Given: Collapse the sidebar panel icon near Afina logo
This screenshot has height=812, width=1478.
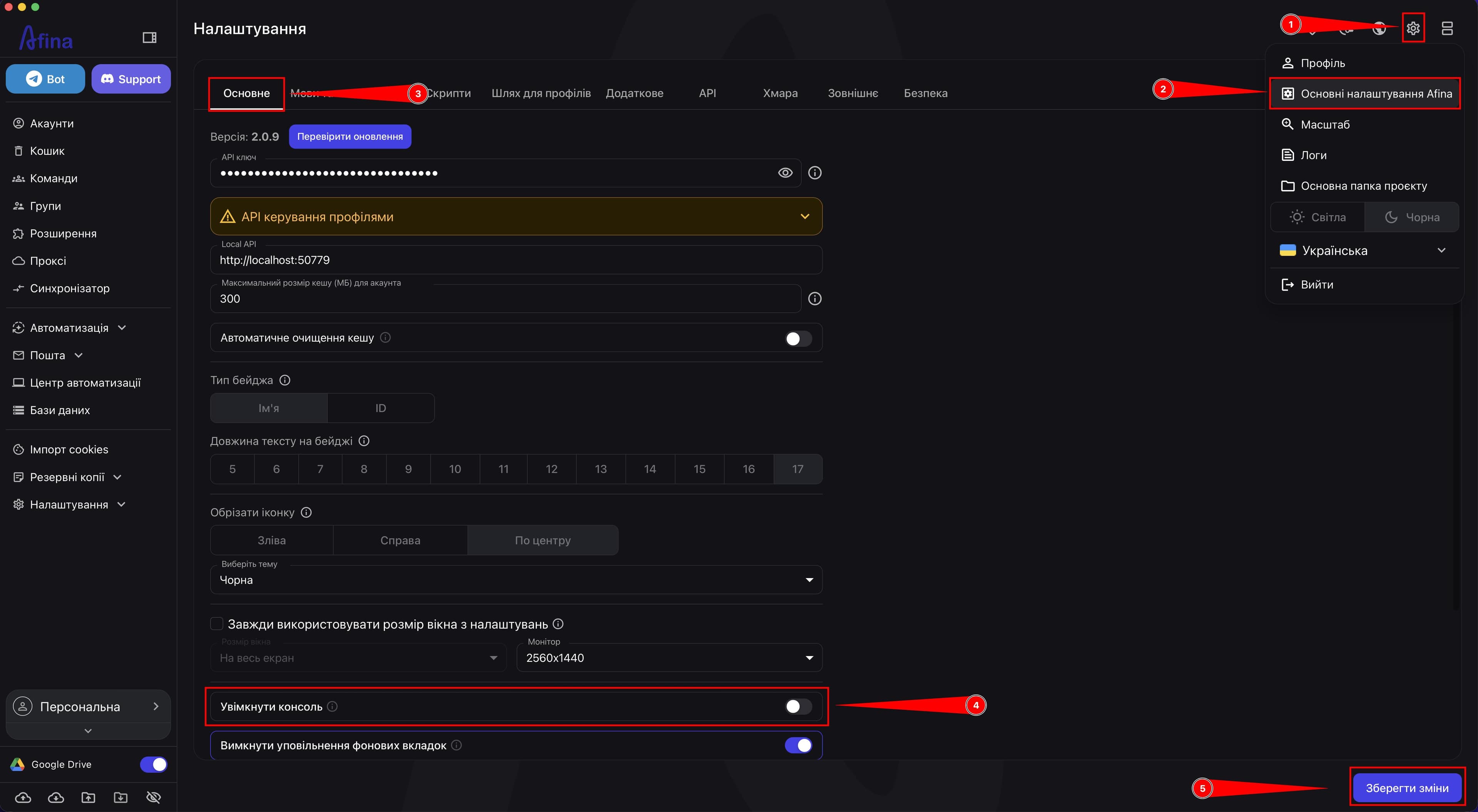Looking at the screenshot, I should tap(149, 38).
